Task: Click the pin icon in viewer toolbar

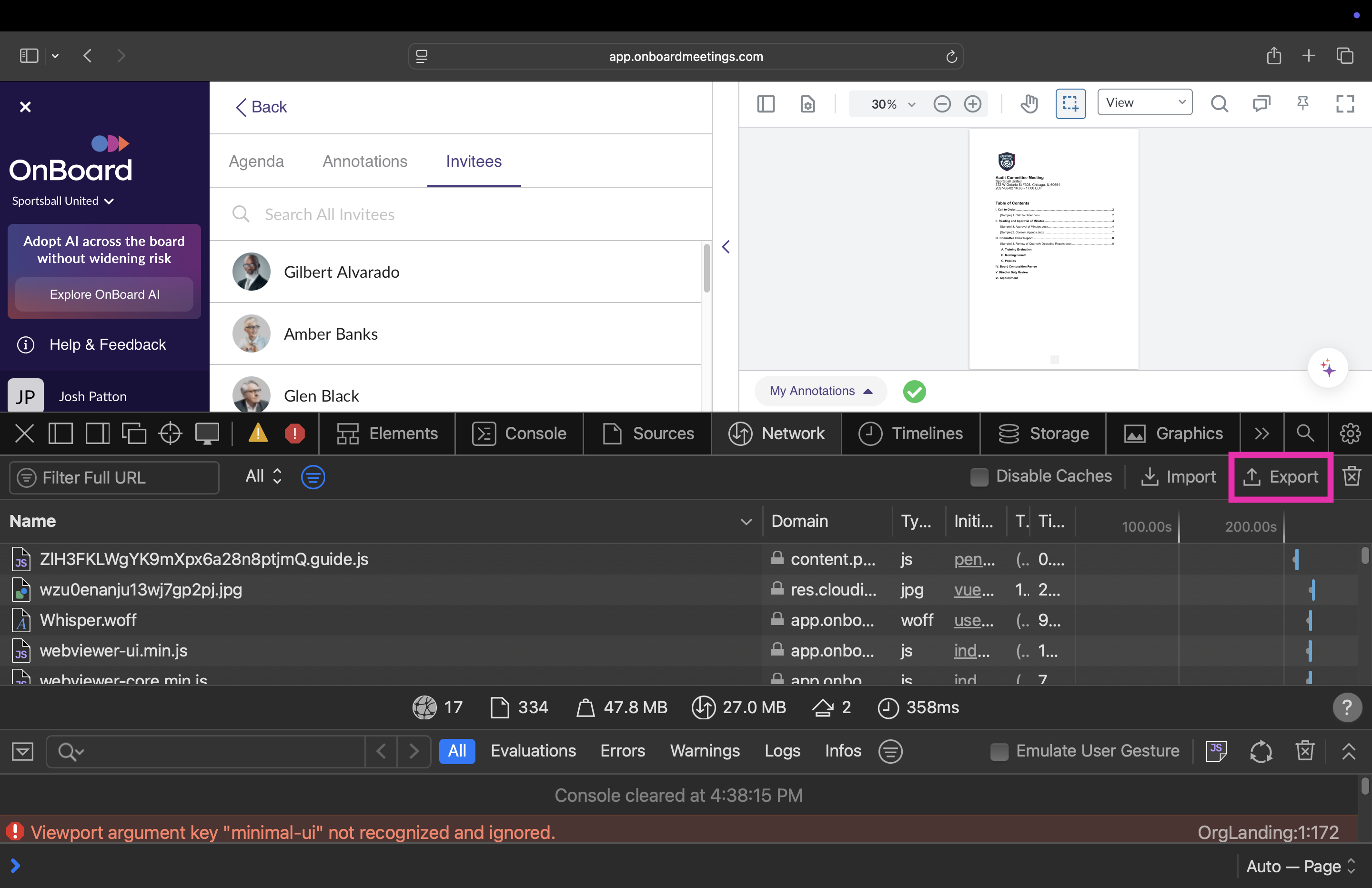Action: click(x=1303, y=104)
